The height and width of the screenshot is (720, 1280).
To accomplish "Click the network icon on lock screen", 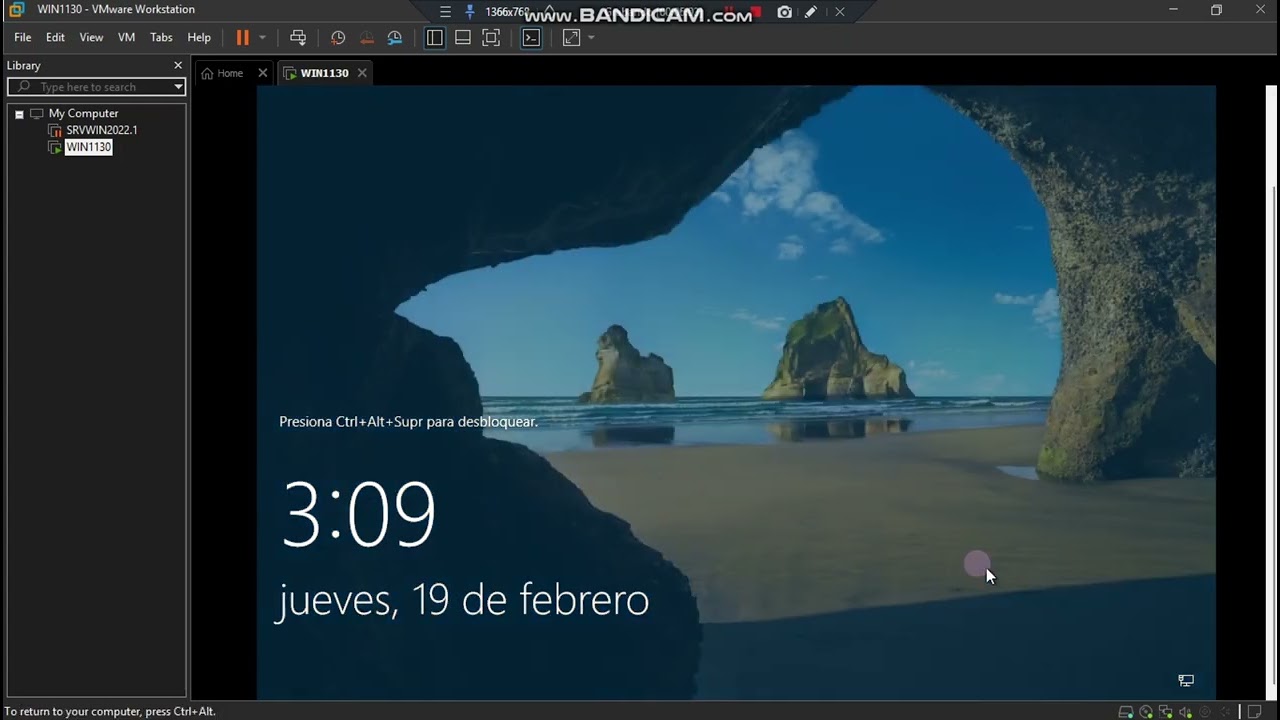I will tap(1186, 680).
